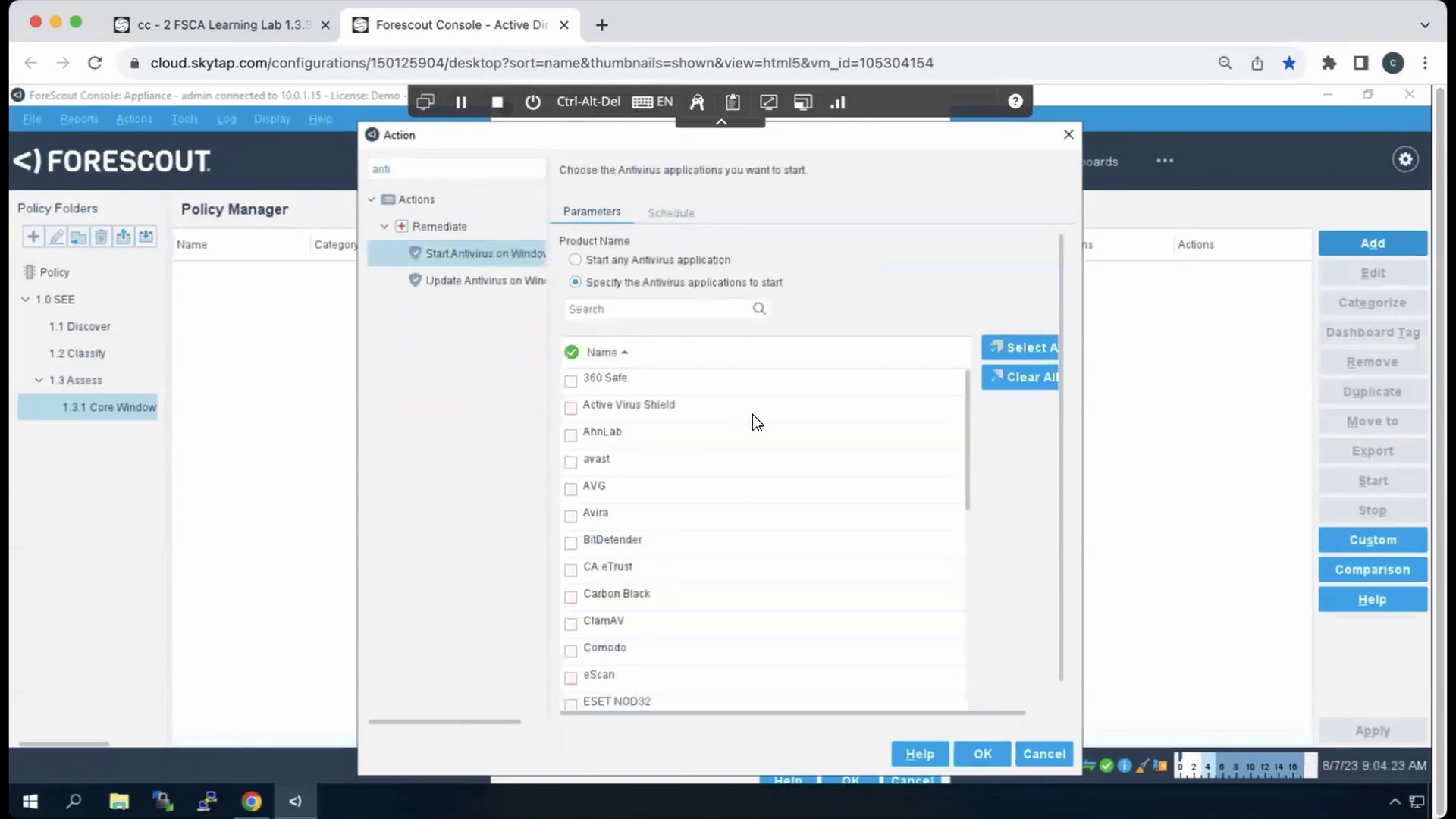Open File Explorer from taskbar

[119, 801]
